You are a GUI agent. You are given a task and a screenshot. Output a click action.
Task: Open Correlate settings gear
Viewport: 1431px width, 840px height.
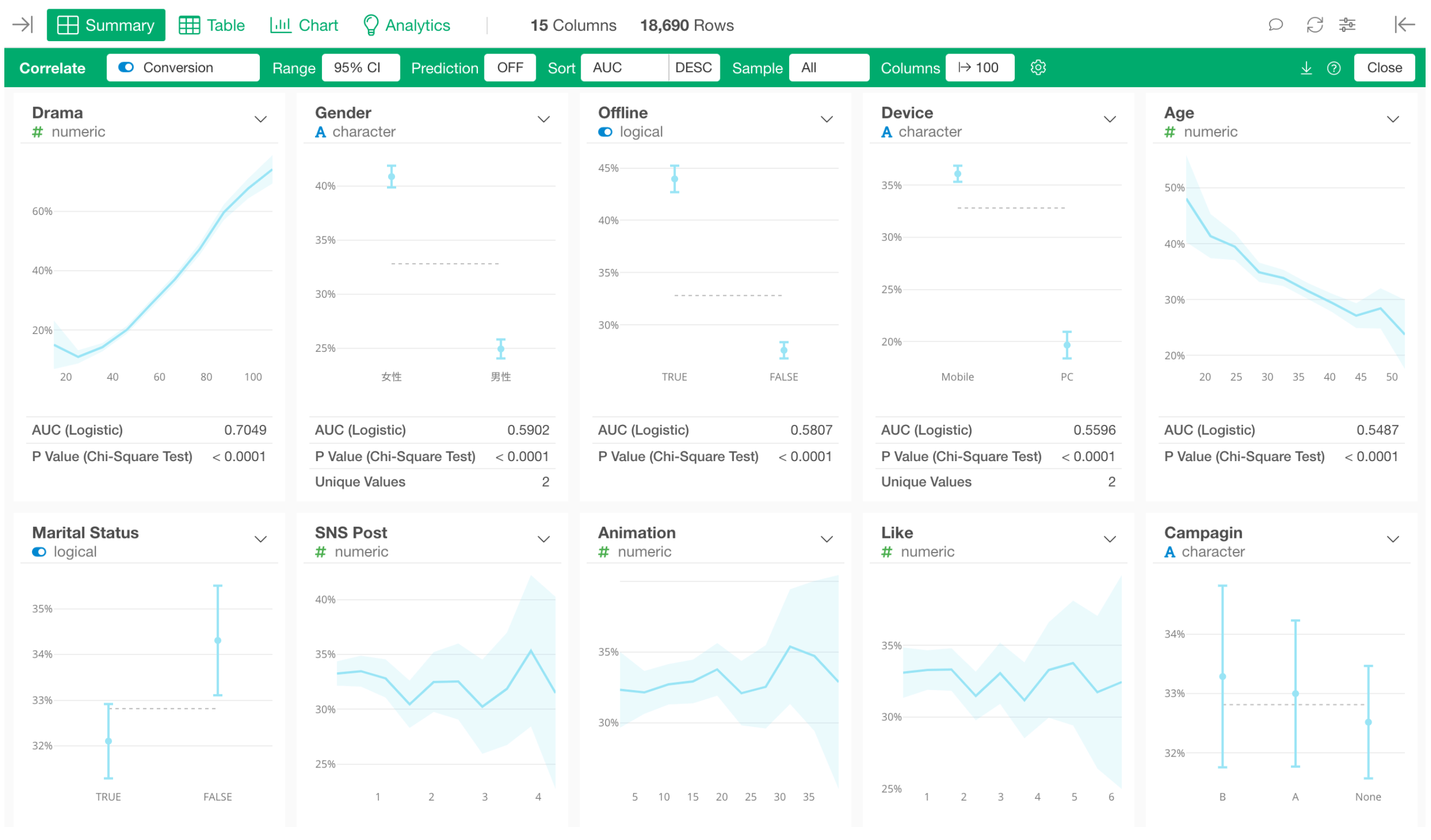pyautogui.click(x=1039, y=68)
